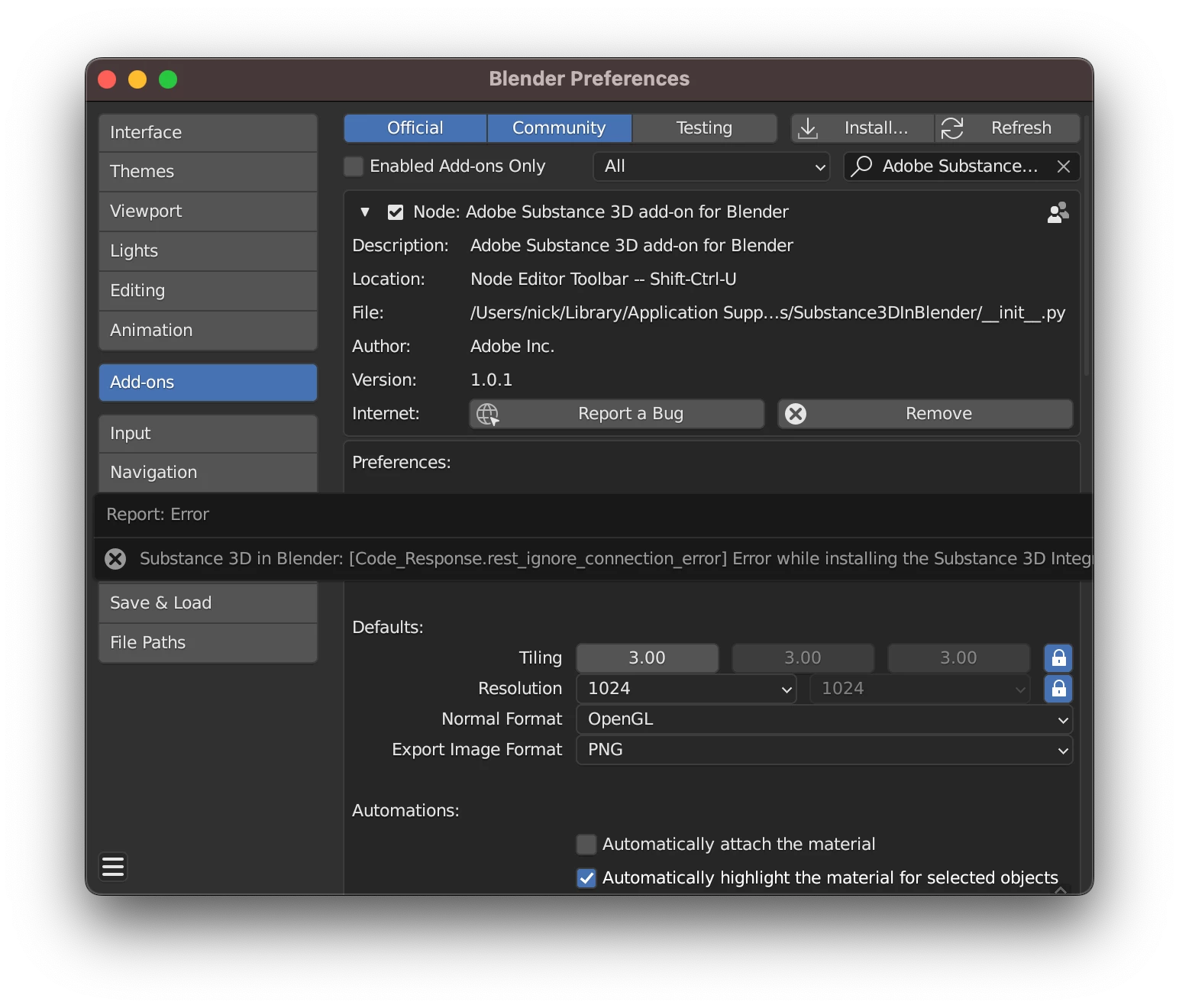1179x1008 pixels.
Task: Toggle the Testing add-ons filter
Action: (704, 128)
